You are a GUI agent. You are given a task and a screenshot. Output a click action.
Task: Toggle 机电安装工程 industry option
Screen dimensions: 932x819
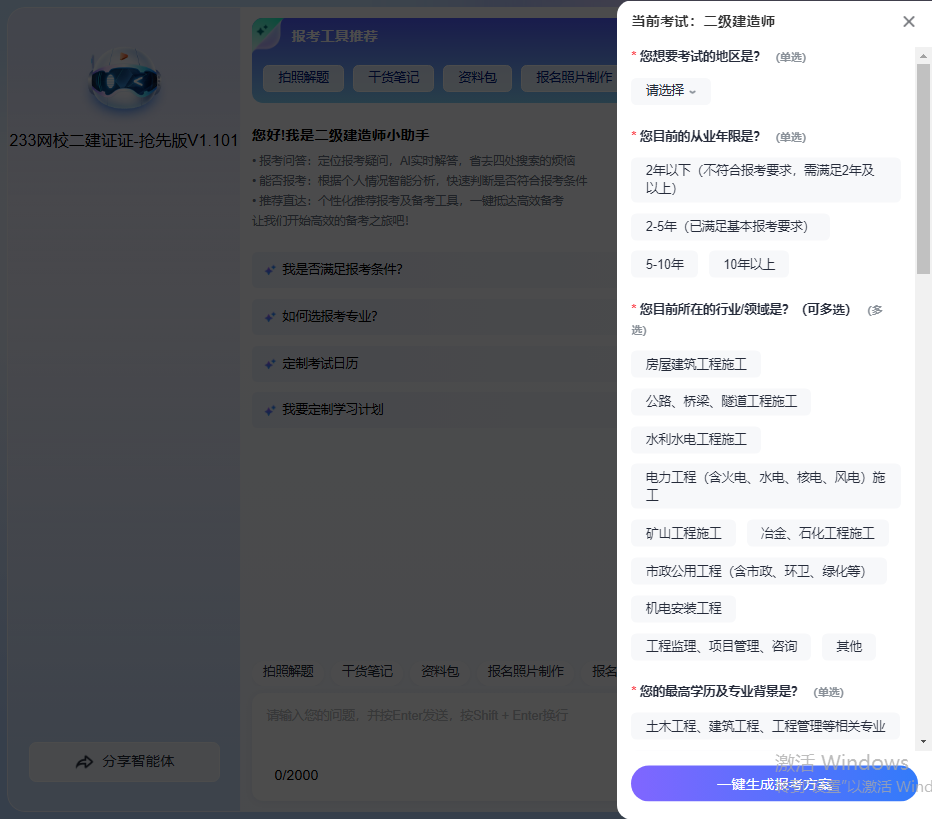point(683,608)
